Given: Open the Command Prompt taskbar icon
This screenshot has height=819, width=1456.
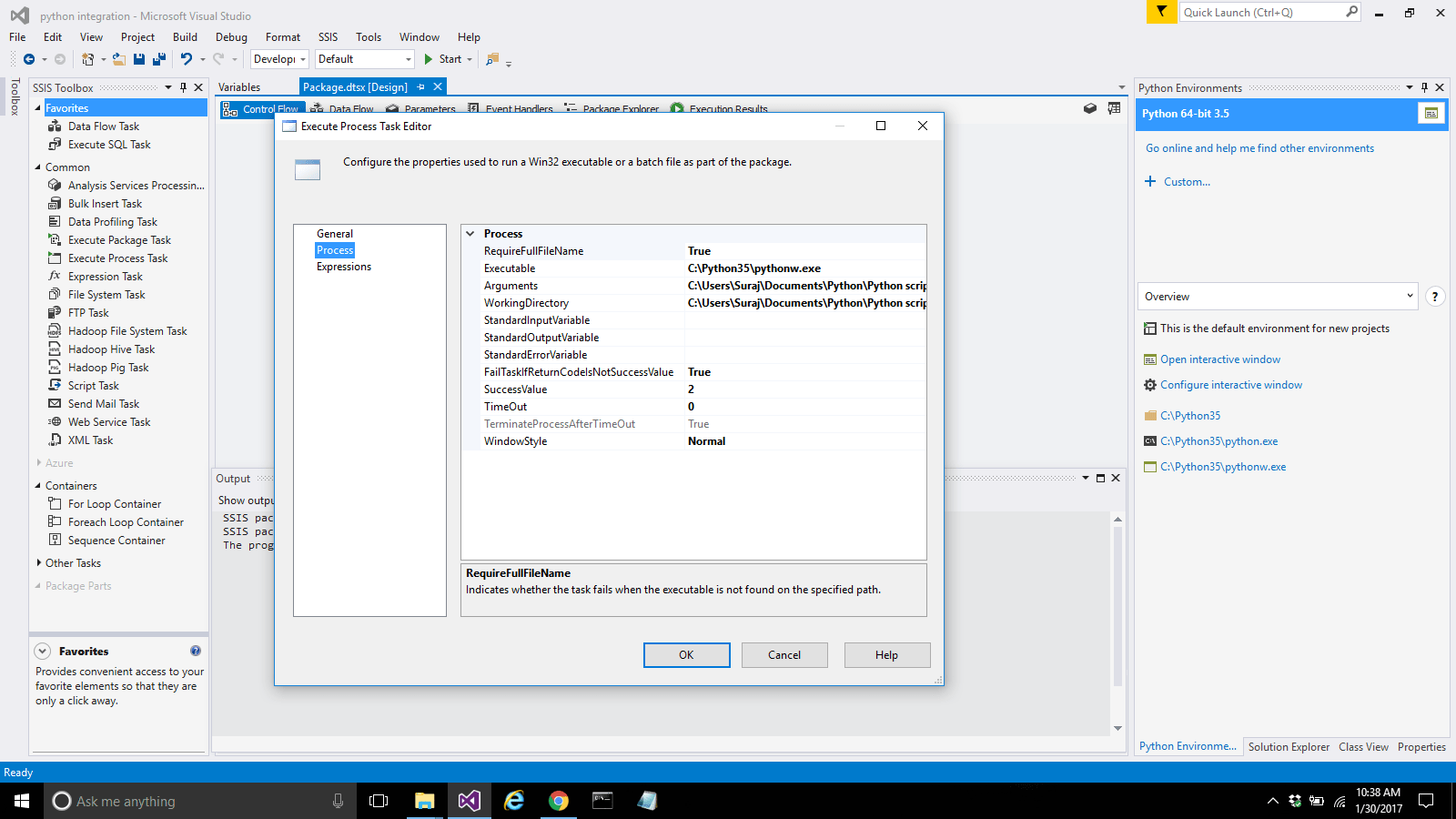Looking at the screenshot, I should click(602, 801).
